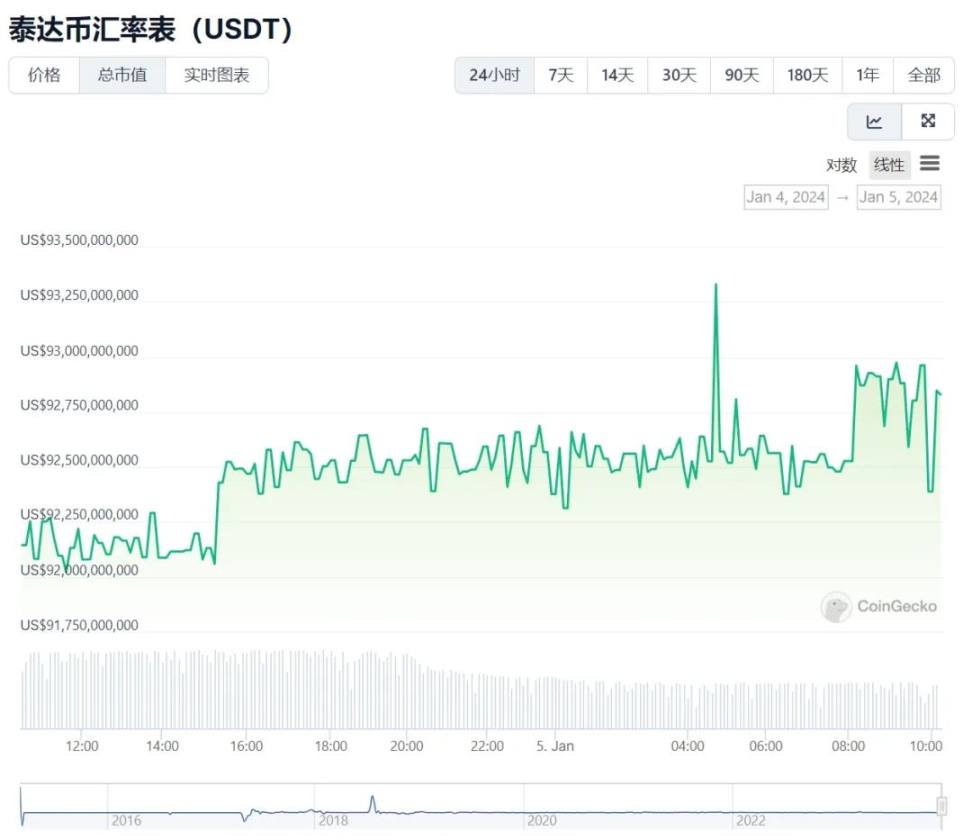The height and width of the screenshot is (840, 972).
Task: Switch to line chart view icon
Action: pos(874,121)
